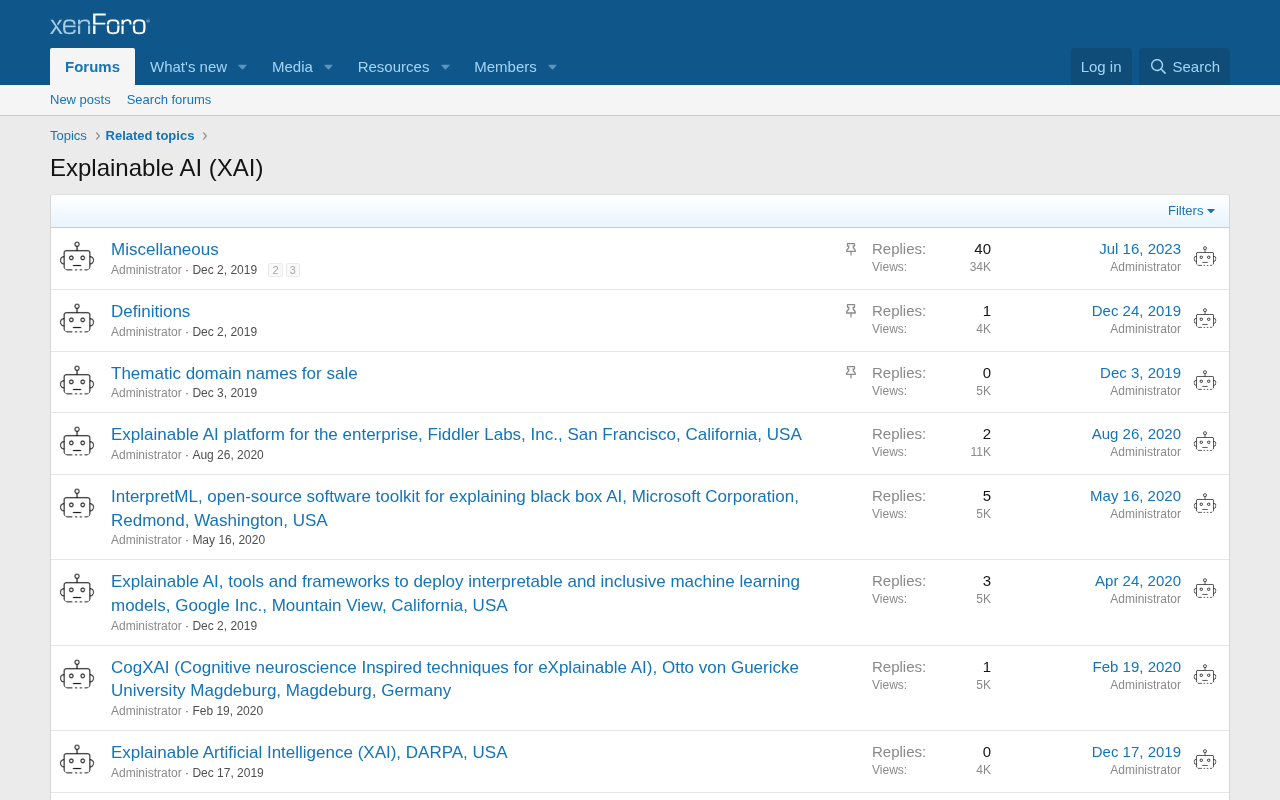This screenshot has height=800, width=1280.
Task: Click pin icon on the Miscellaneous thread
Action: coord(851,249)
